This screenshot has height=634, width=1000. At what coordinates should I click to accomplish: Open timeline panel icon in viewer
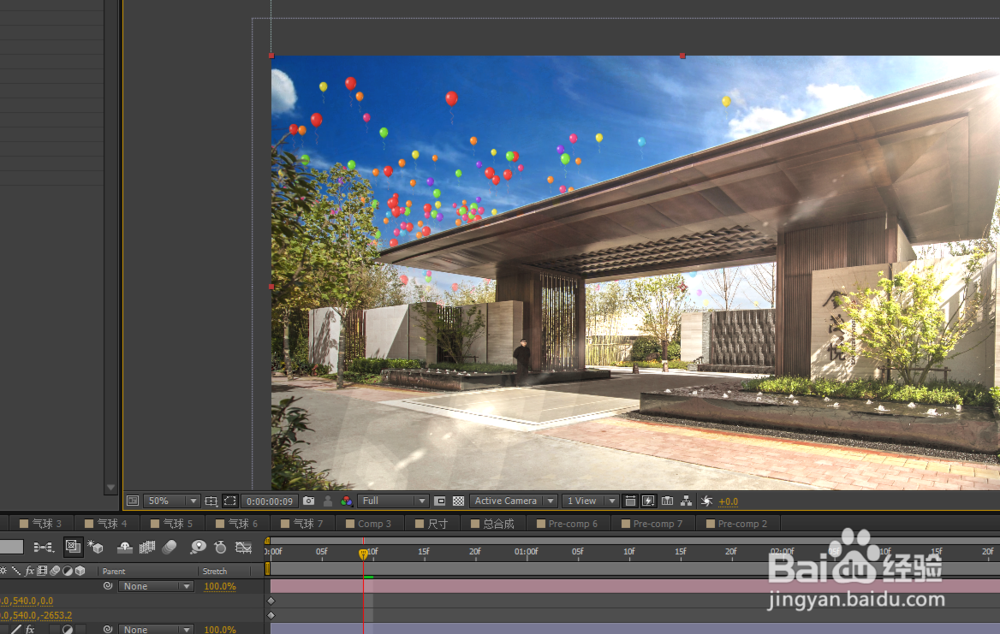pos(667,501)
